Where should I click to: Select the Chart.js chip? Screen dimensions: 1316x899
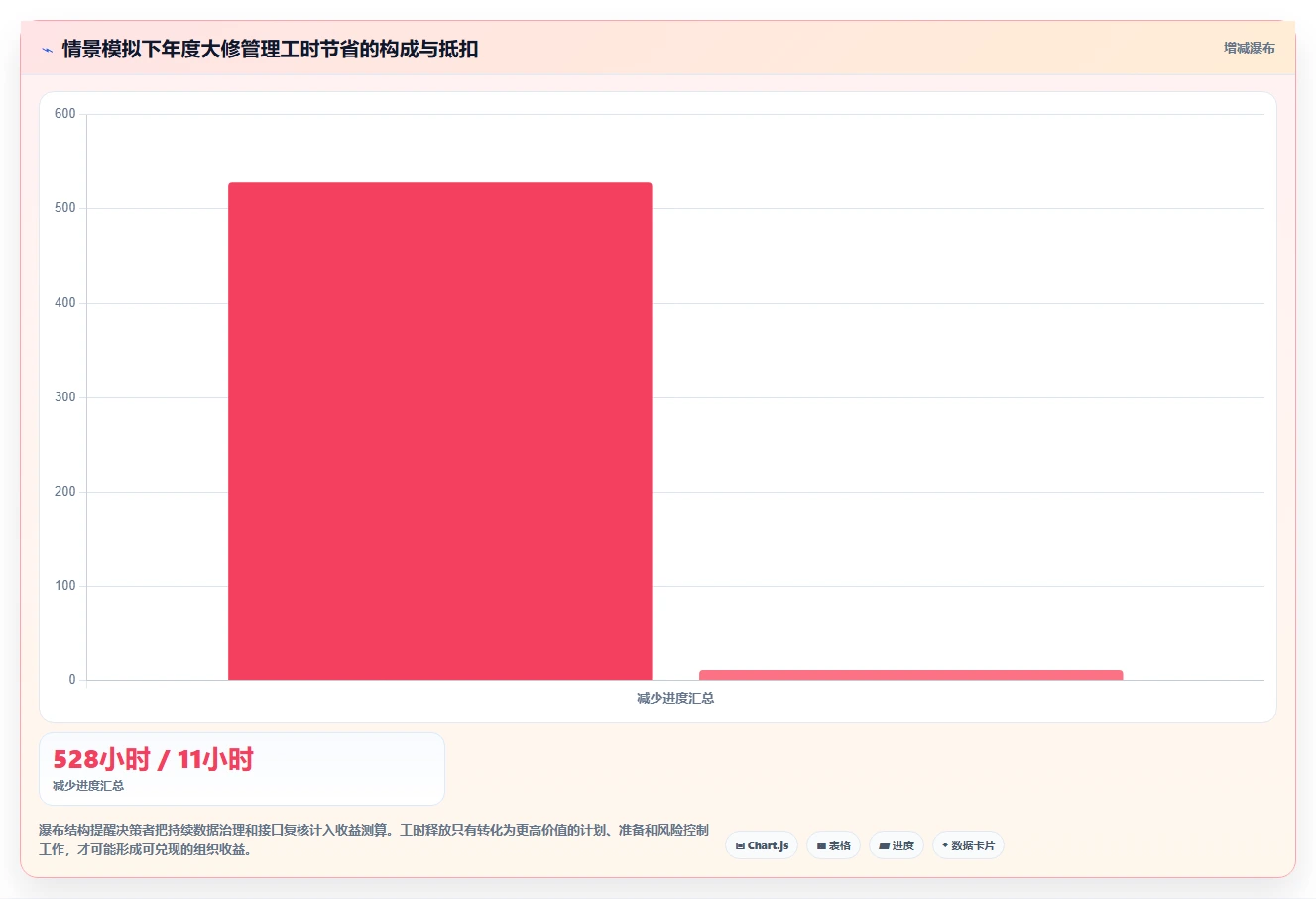(x=762, y=845)
